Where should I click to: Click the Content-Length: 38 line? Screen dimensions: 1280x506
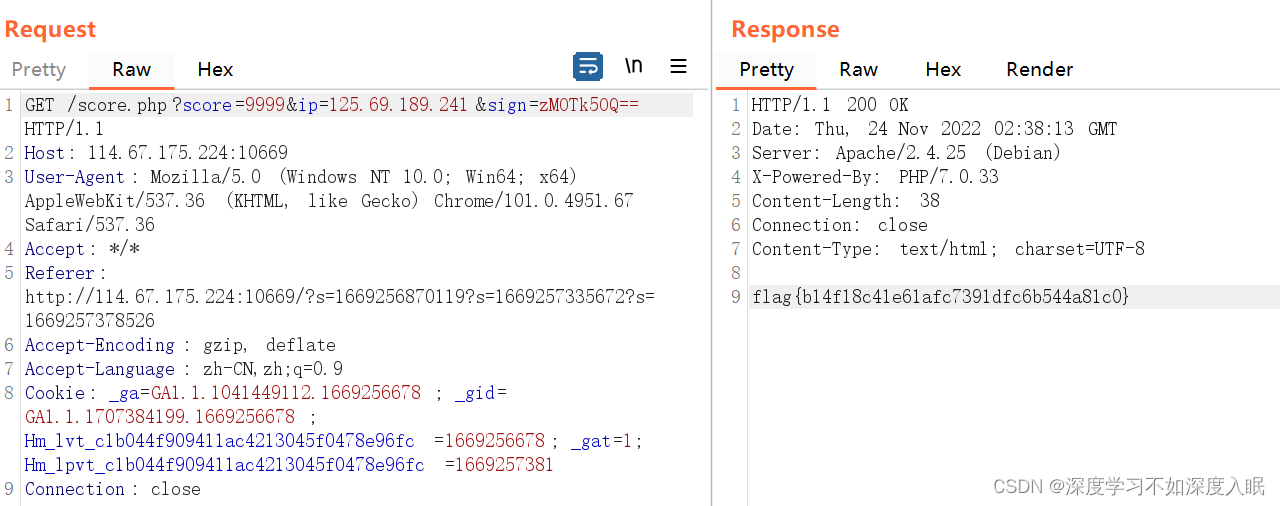(846, 201)
